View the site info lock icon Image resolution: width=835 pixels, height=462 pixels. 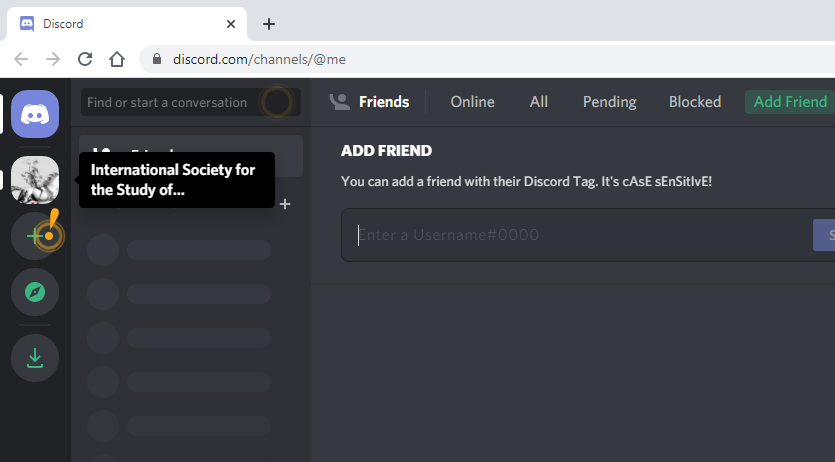(156, 59)
